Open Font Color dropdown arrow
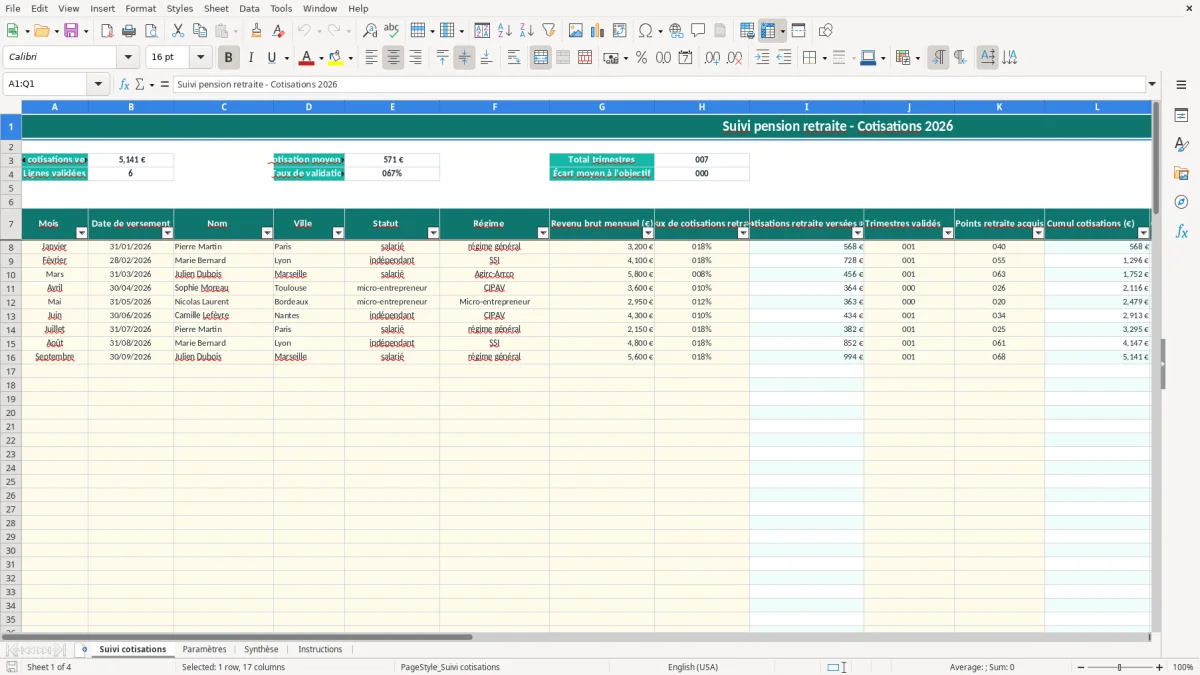The width and height of the screenshot is (1200, 675). pyautogui.click(x=320, y=58)
